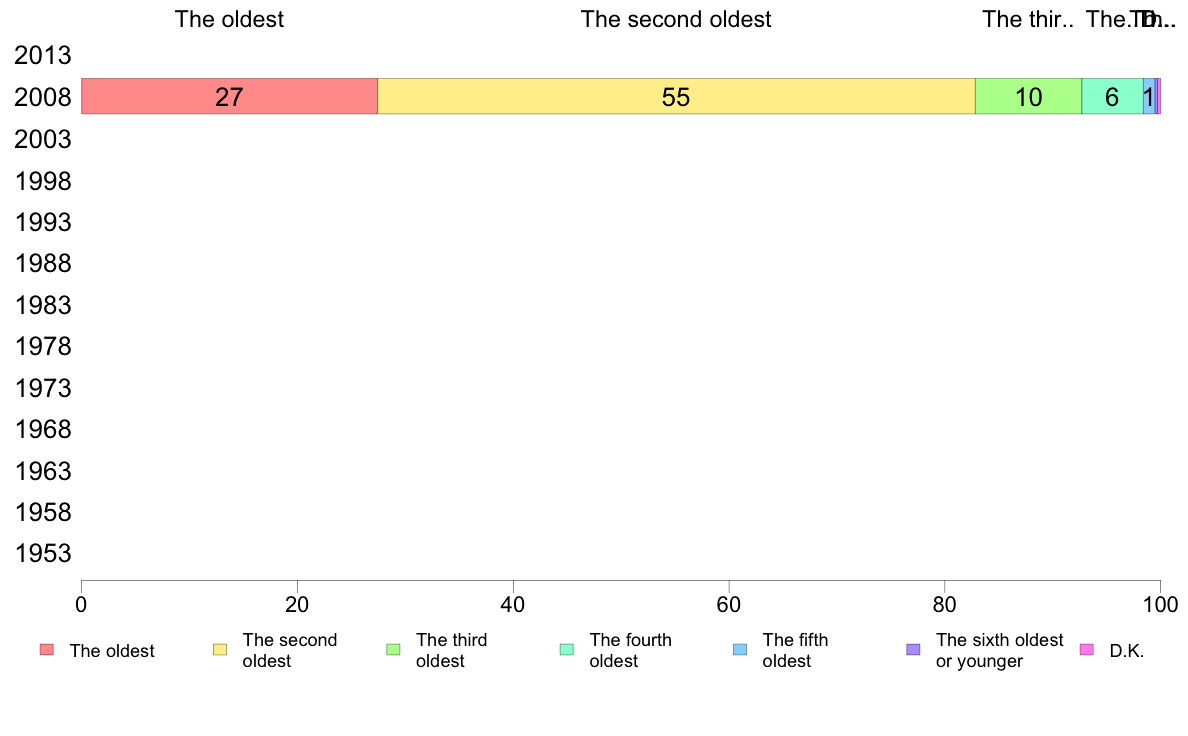Click the purple 'sixth oldest or younger' swatch
Viewport: 1188px width, 736px height.
point(914,650)
